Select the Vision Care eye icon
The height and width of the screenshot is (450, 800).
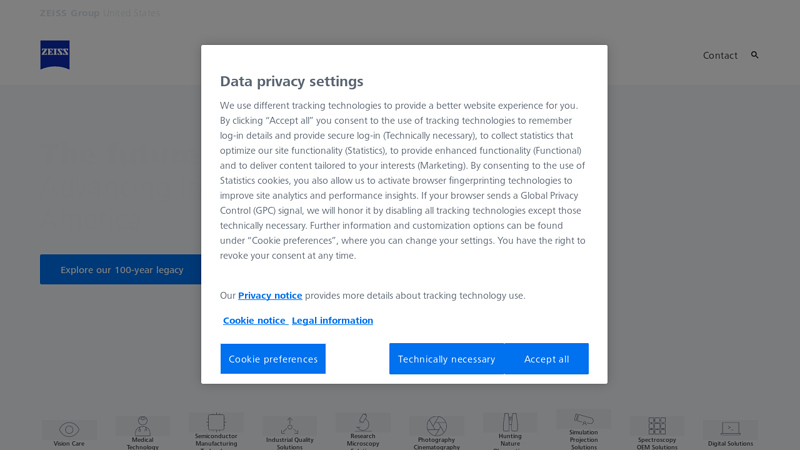[69, 429]
